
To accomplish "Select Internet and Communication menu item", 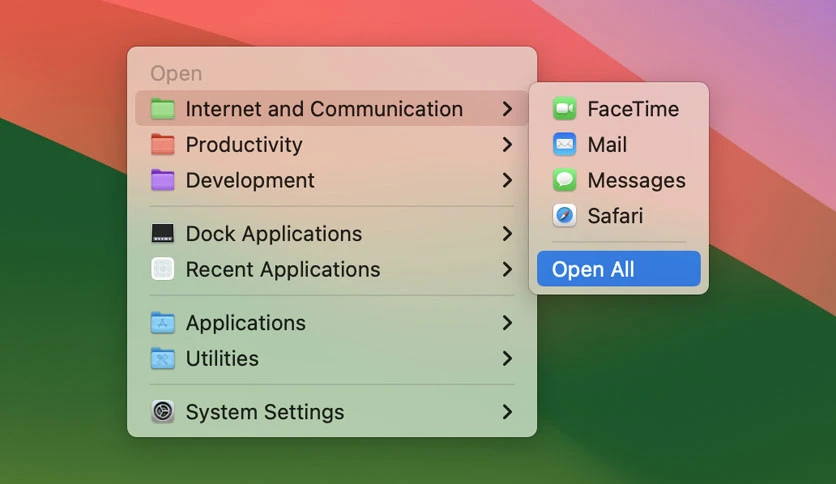I will pyautogui.click(x=332, y=109).
